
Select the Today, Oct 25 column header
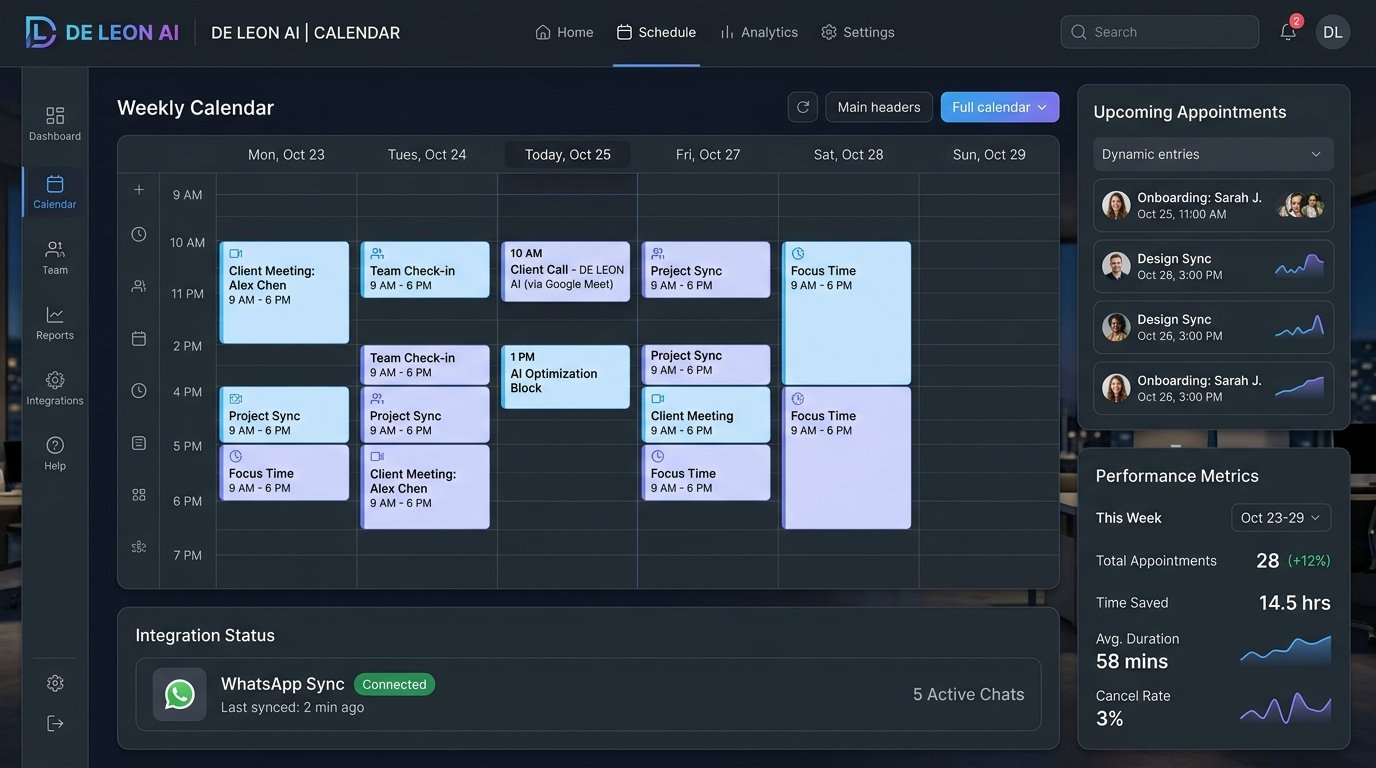coord(568,154)
